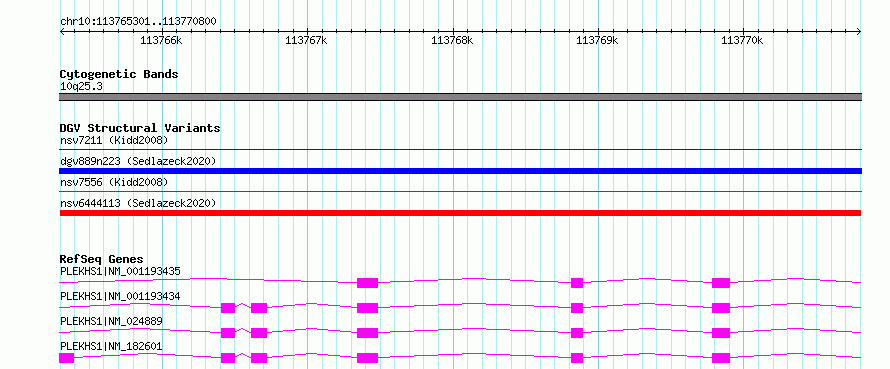
Task: Click the 113768k ruler label
Action: click(x=452, y=40)
